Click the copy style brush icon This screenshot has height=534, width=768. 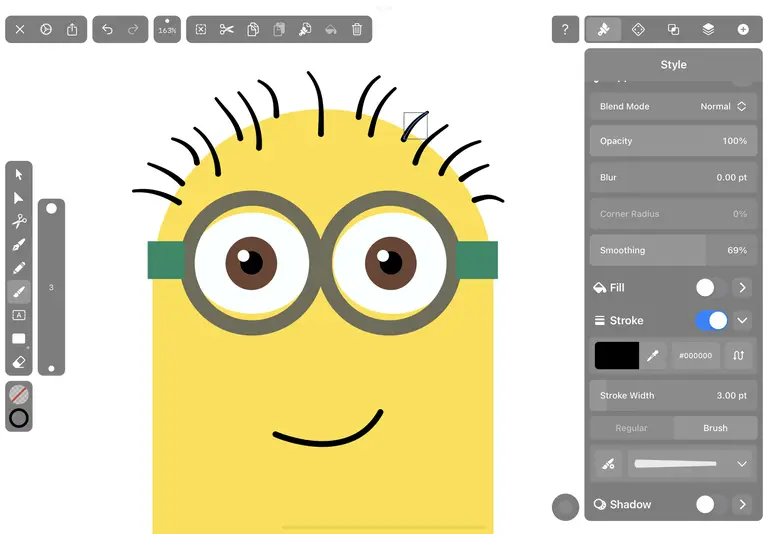tap(305, 29)
